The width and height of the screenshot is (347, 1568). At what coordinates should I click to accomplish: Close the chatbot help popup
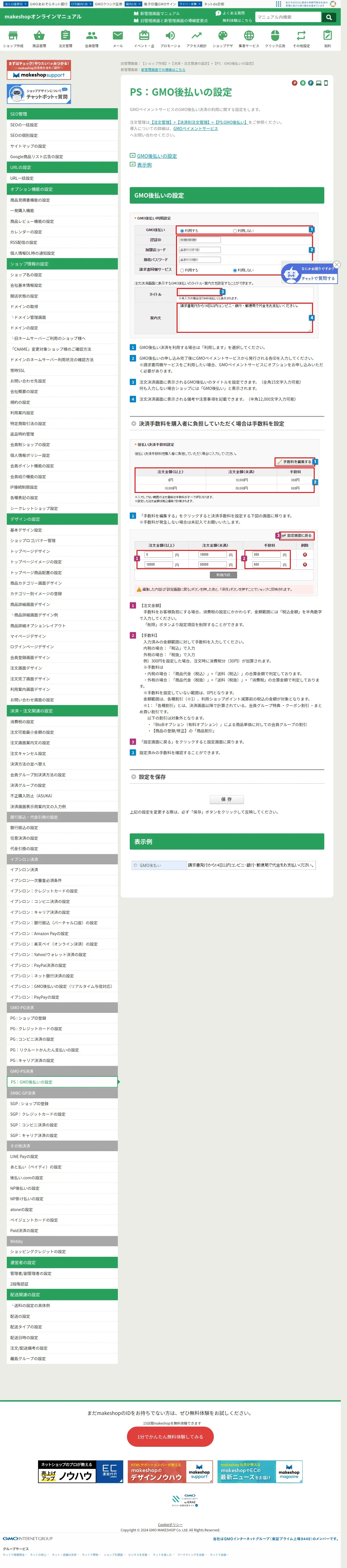click(337, 264)
